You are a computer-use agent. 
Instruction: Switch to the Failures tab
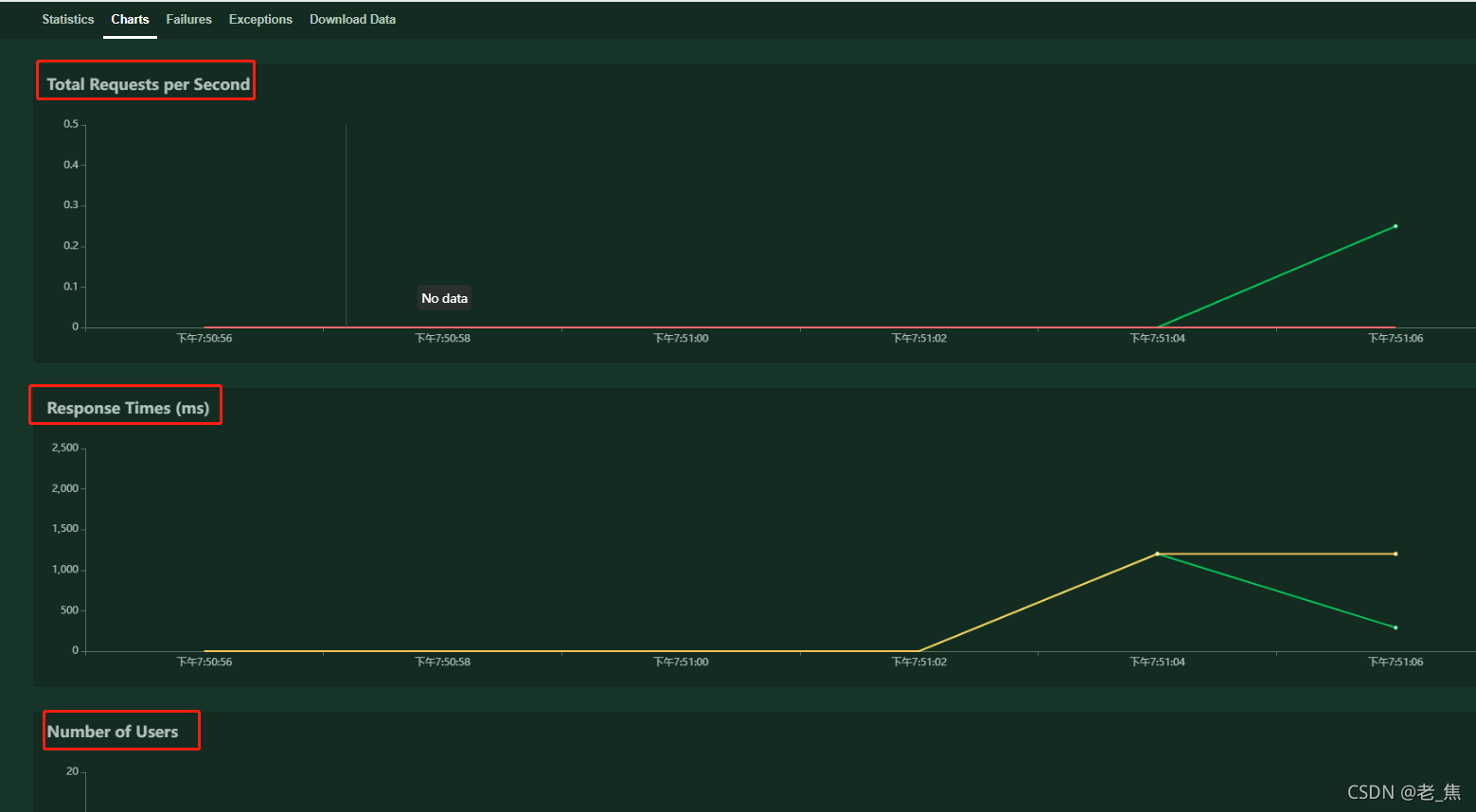(x=189, y=19)
